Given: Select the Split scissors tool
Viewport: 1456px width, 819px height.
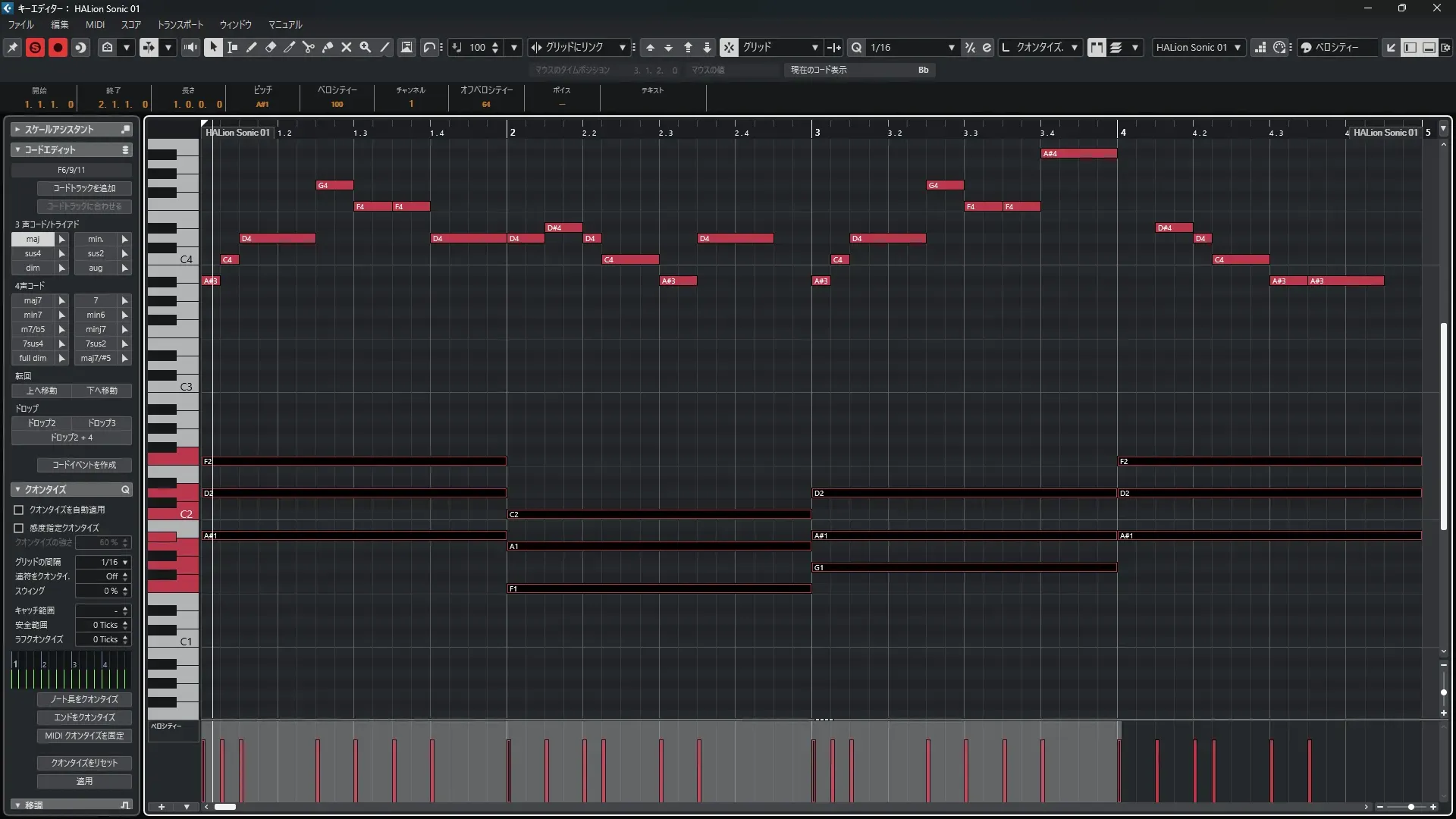Looking at the screenshot, I should point(308,47).
